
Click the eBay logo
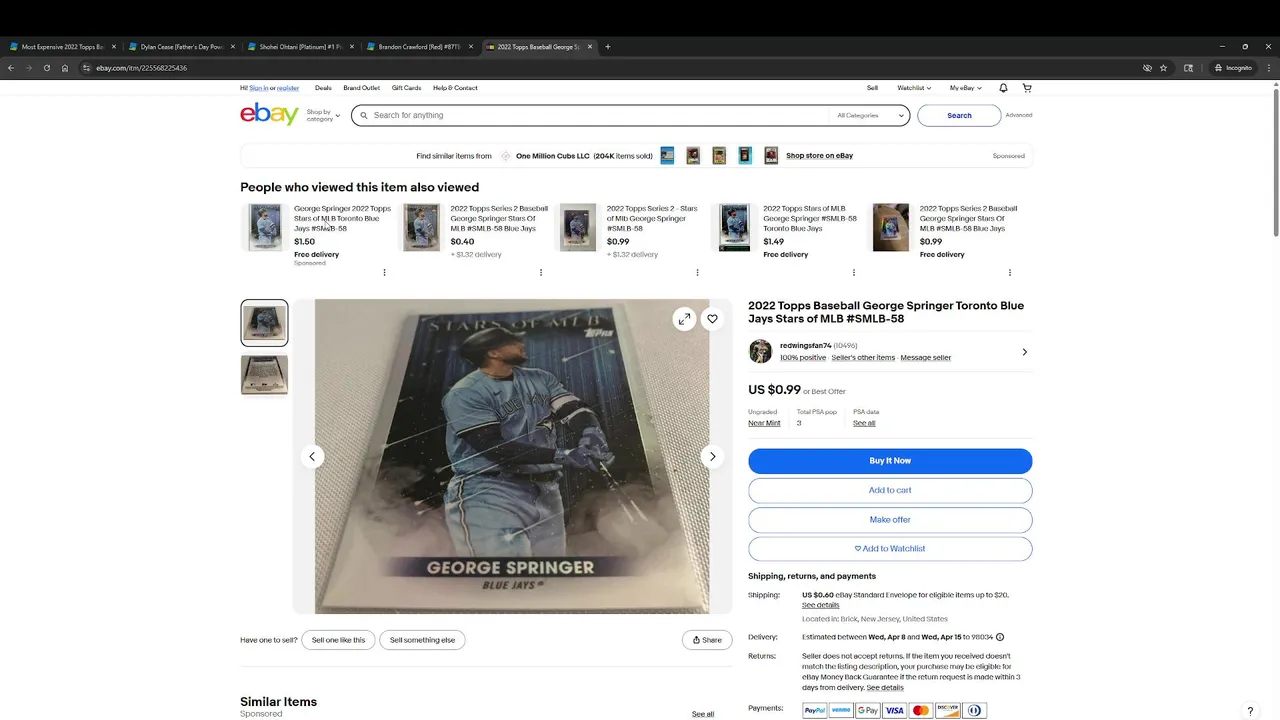269,114
